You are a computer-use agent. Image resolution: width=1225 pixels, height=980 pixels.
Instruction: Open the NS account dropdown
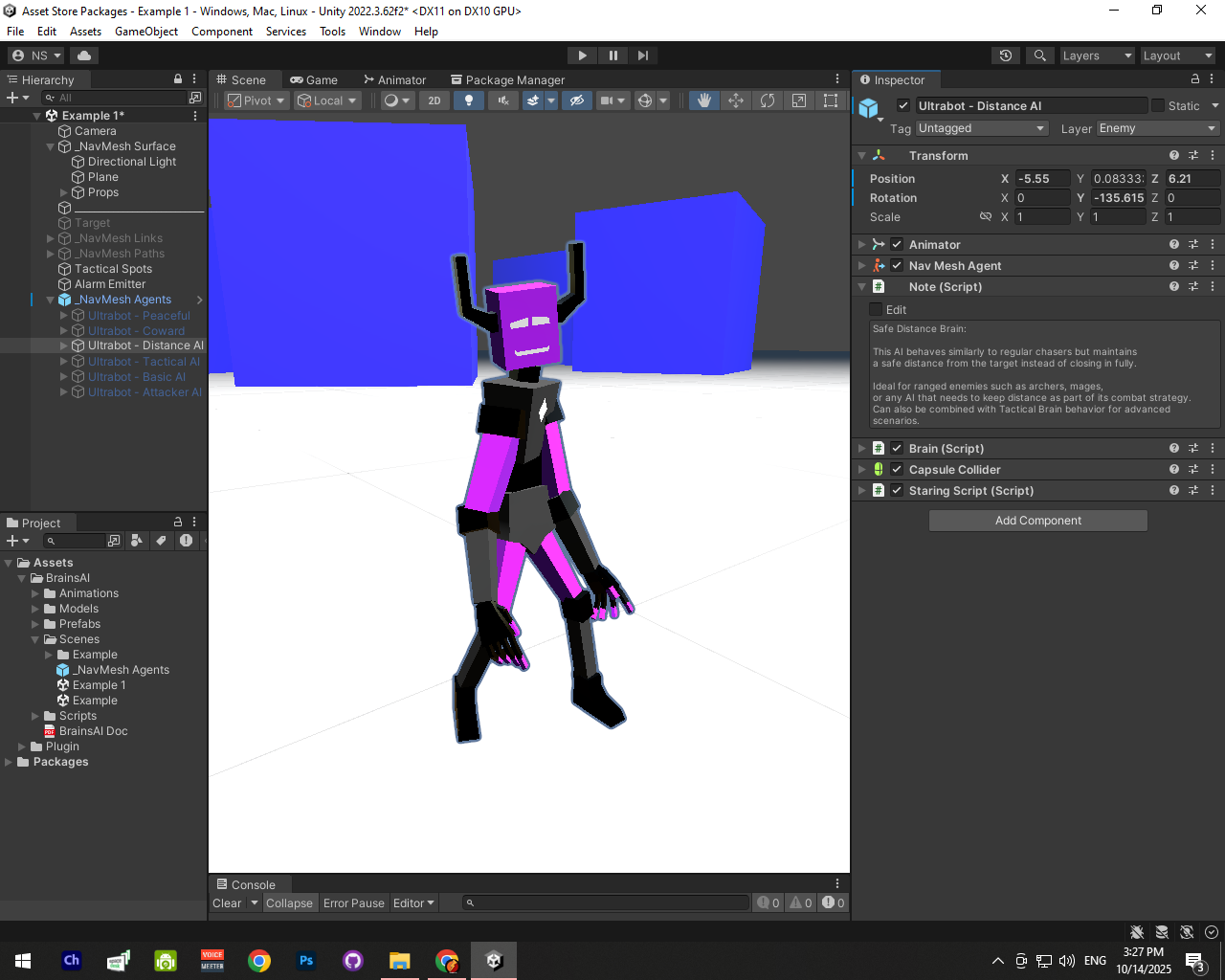click(x=36, y=56)
